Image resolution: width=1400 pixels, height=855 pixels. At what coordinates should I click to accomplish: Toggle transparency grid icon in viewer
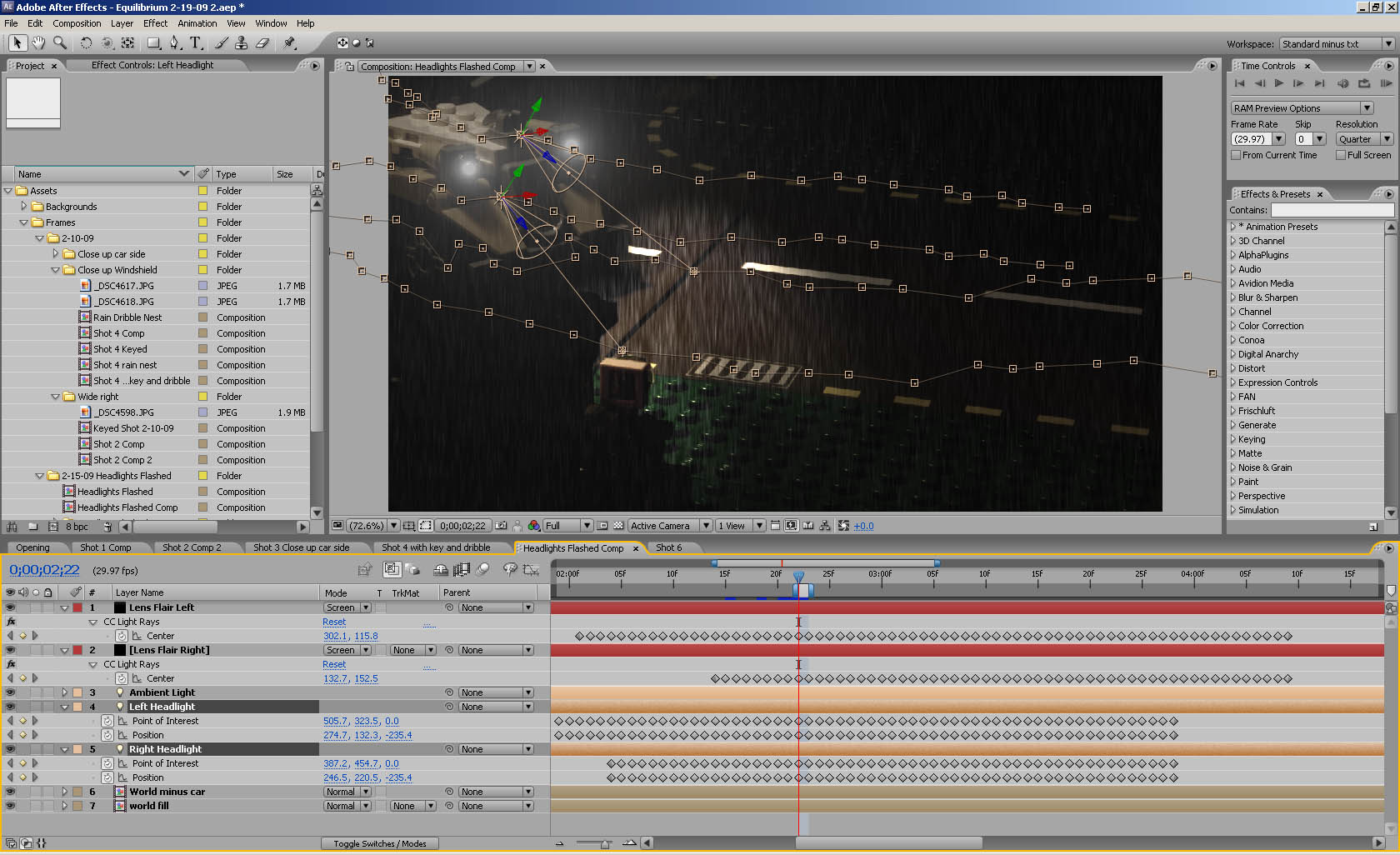pos(618,526)
